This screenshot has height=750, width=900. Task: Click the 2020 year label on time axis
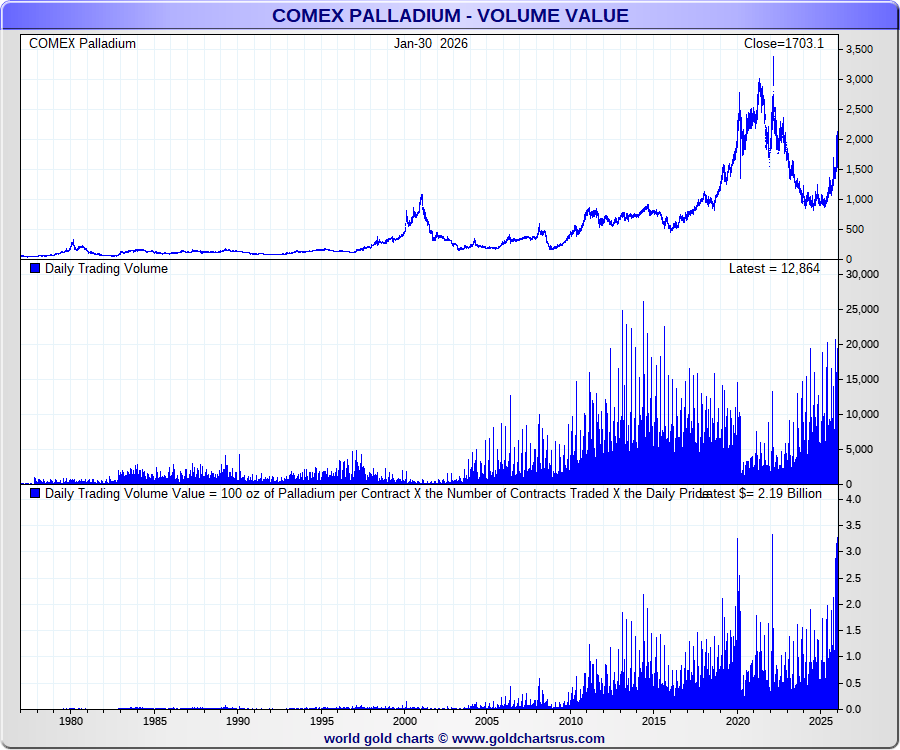(x=738, y=721)
